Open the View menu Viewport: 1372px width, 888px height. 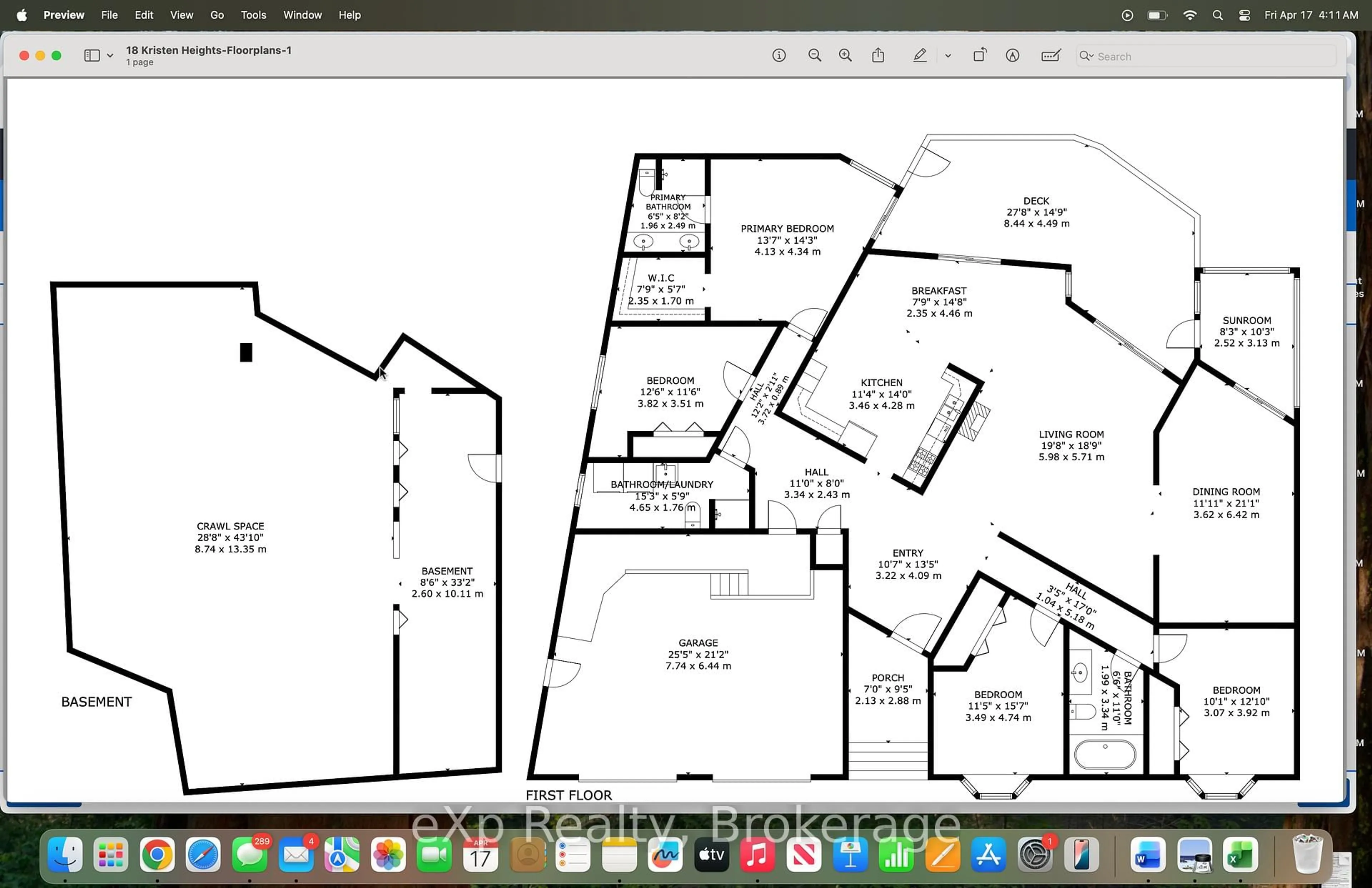[x=181, y=15]
